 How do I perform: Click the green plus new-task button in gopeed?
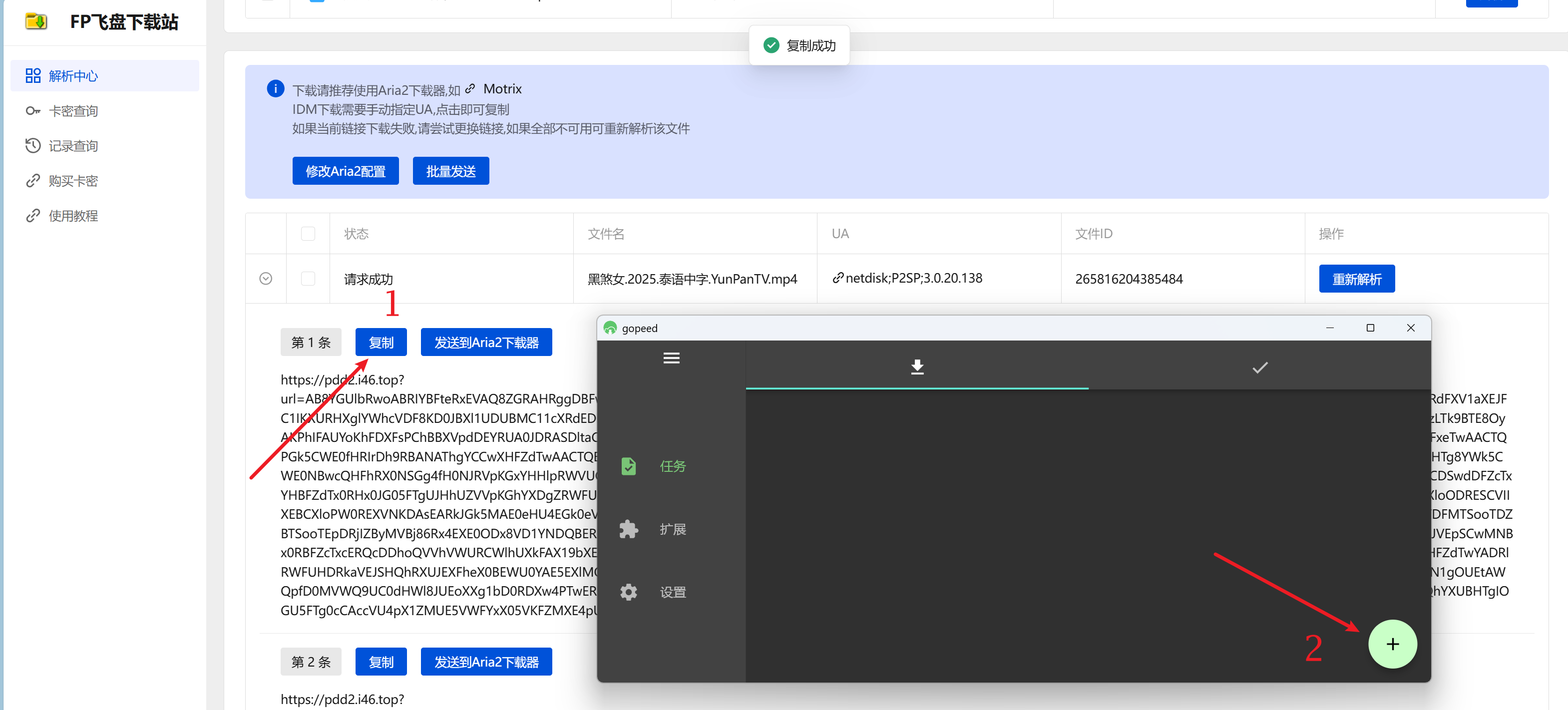pyautogui.click(x=1392, y=644)
